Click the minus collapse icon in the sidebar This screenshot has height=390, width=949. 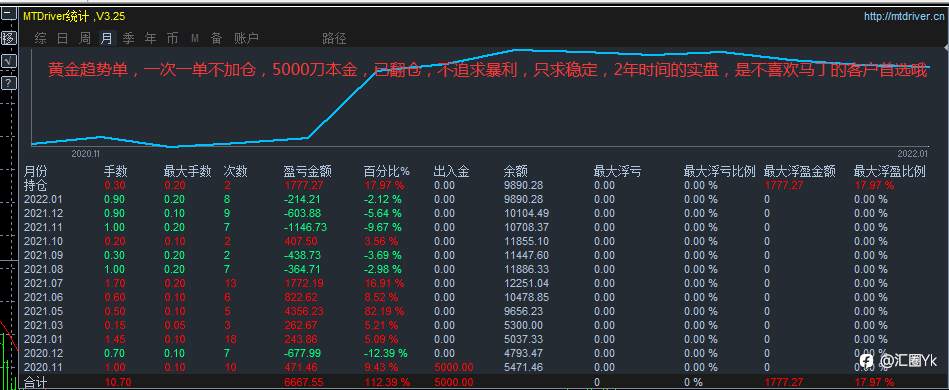(x=8, y=13)
